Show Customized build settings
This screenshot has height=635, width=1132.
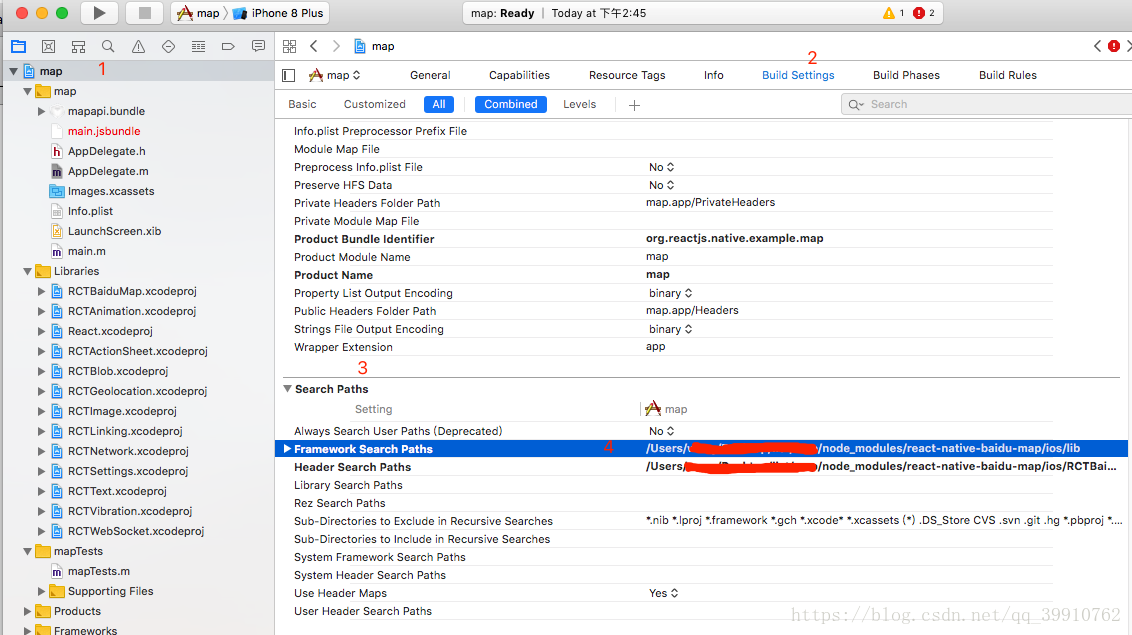tap(375, 105)
